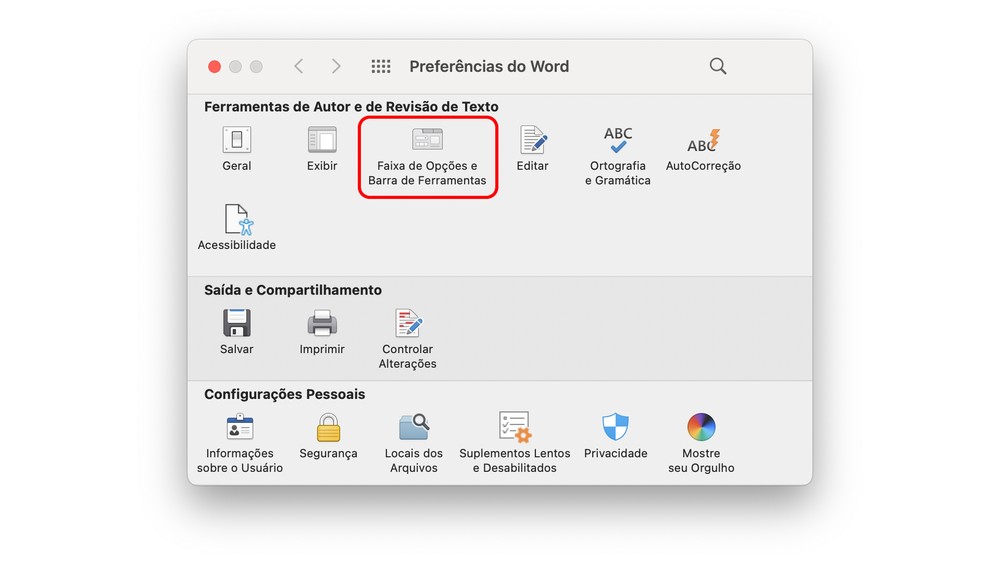Open Faixa de Opções e Barra de Ferramentas
This screenshot has height=563, width=1000.
pos(427,156)
